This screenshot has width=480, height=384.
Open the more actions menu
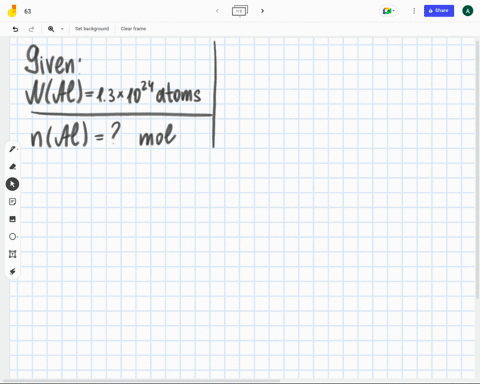point(414,11)
